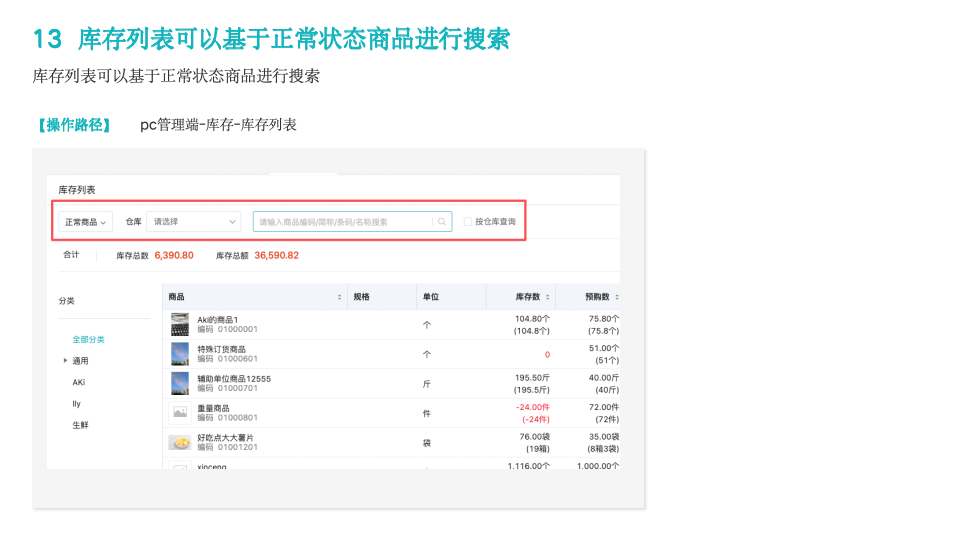Click product name Aki的商品1
This screenshot has height=540, width=959.
pyautogui.click(x=217, y=320)
